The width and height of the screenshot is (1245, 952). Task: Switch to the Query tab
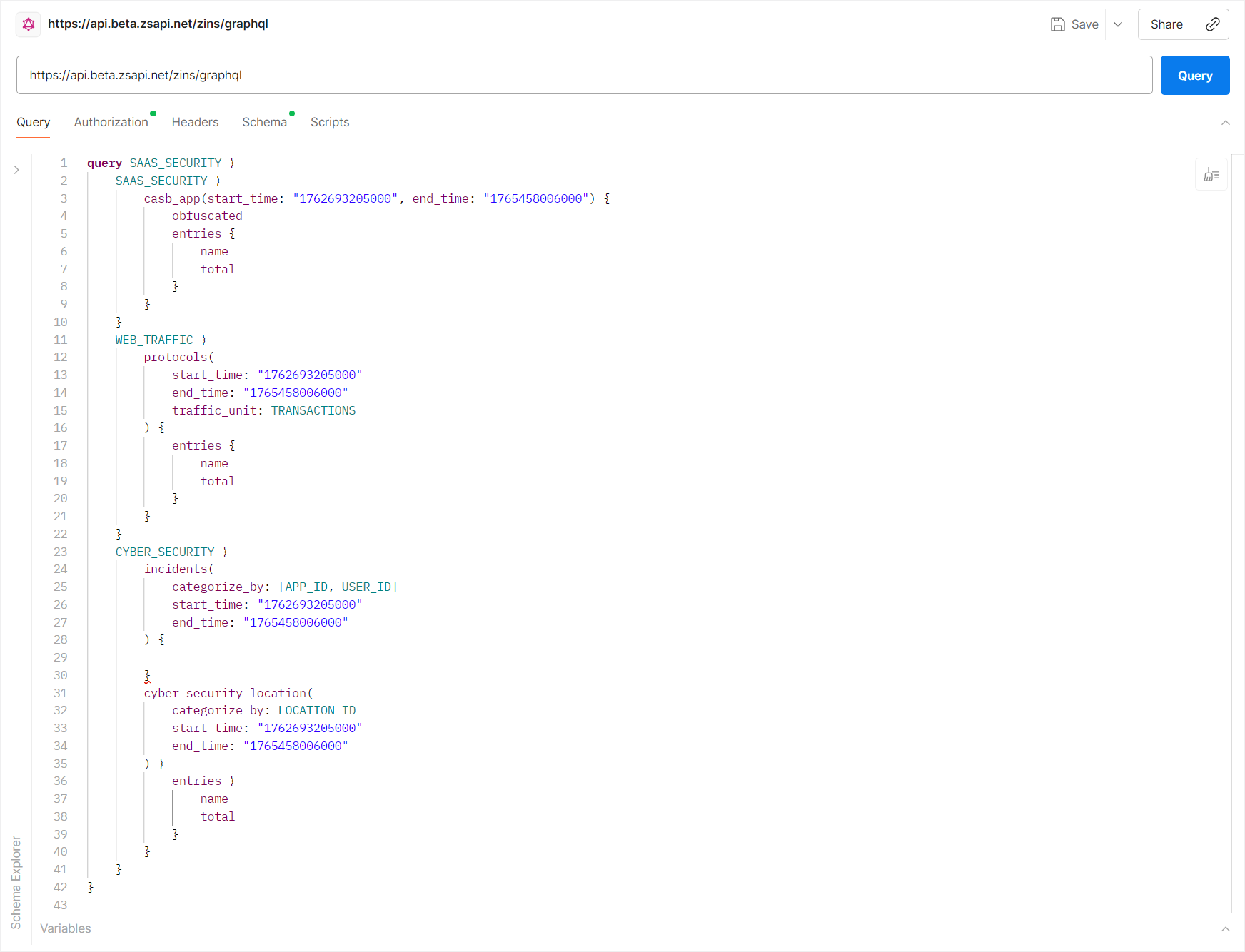[x=34, y=122]
